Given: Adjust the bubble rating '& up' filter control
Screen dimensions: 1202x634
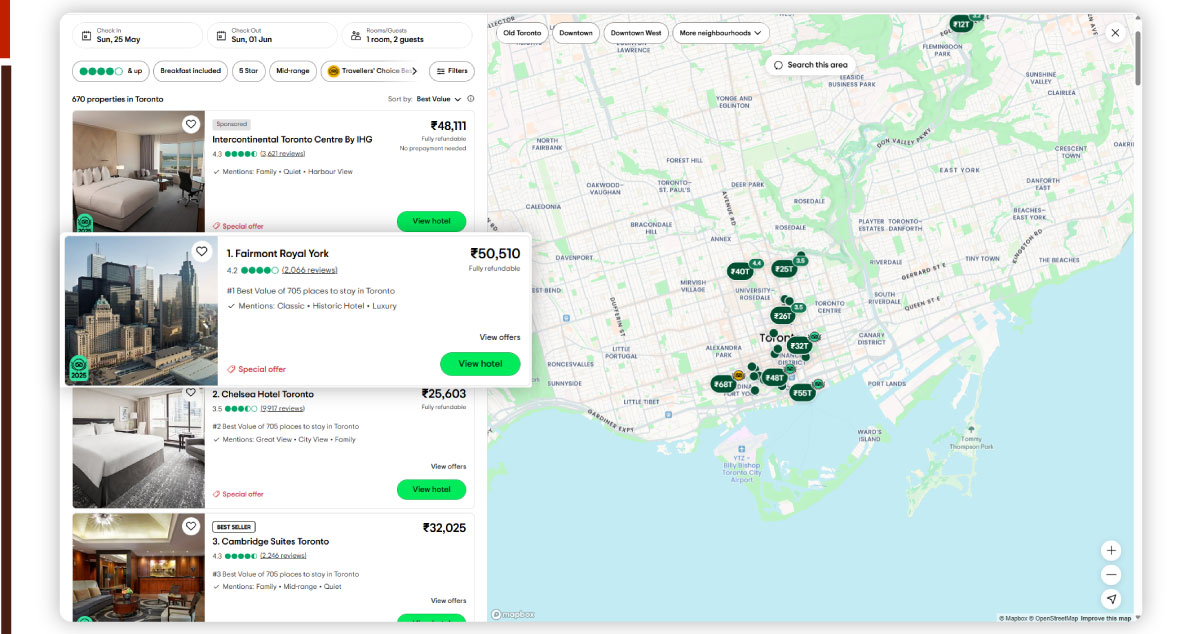Looking at the screenshot, I should pos(110,71).
